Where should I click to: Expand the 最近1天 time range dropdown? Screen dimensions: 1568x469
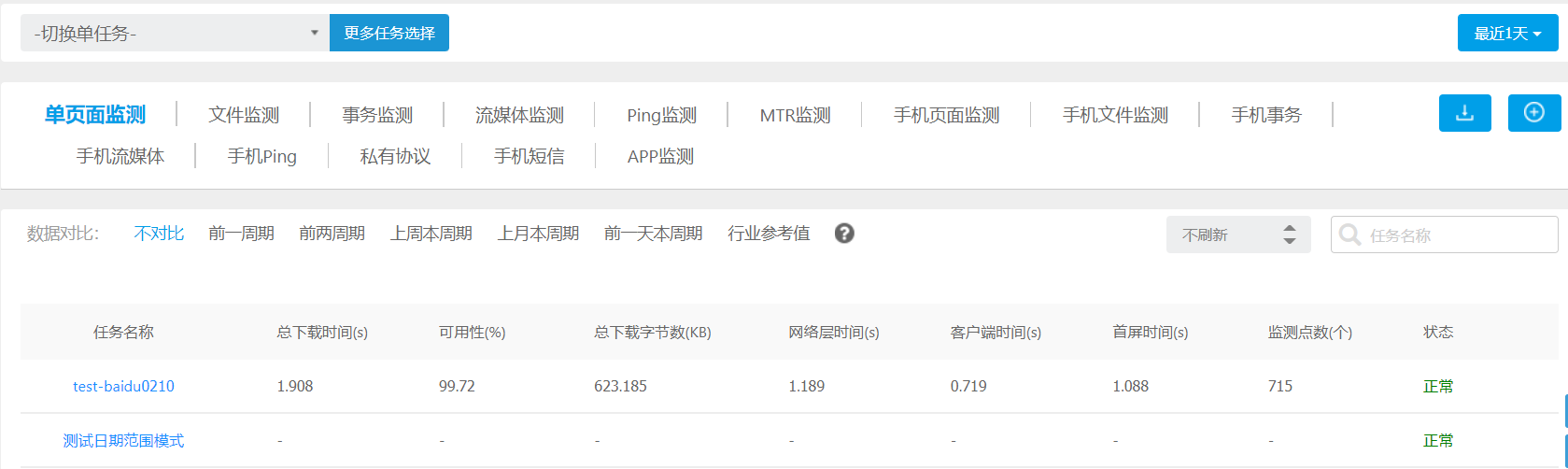point(1507,34)
